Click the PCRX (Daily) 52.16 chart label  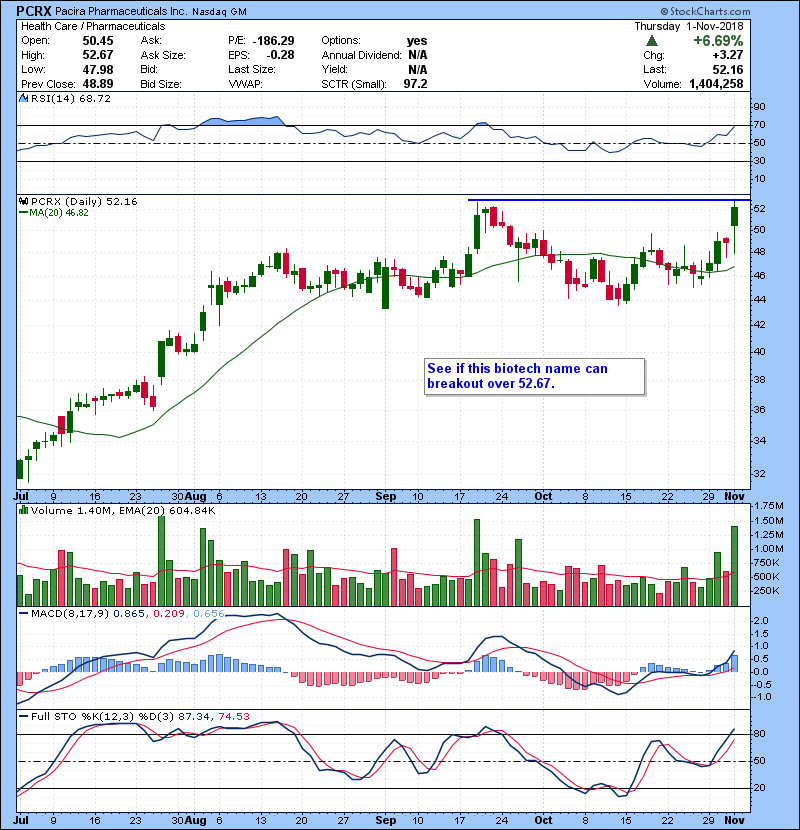pyautogui.click(x=84, y=202)
